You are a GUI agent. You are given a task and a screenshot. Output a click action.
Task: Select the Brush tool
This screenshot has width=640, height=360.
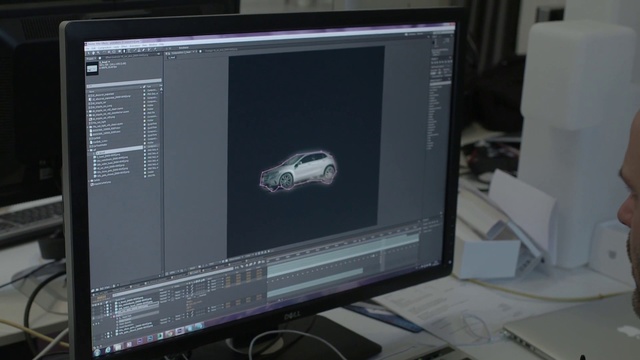135,51
